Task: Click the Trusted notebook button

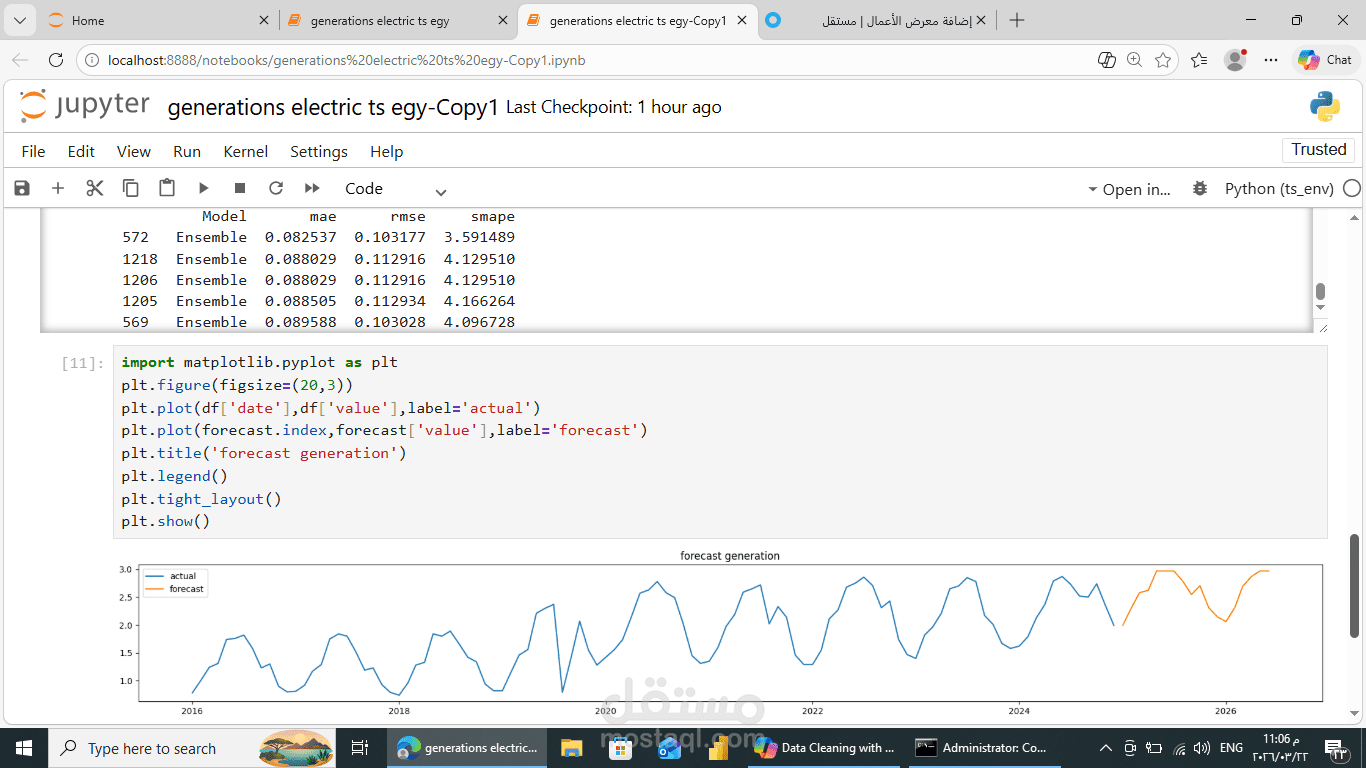Action: tap(1318, 149)
